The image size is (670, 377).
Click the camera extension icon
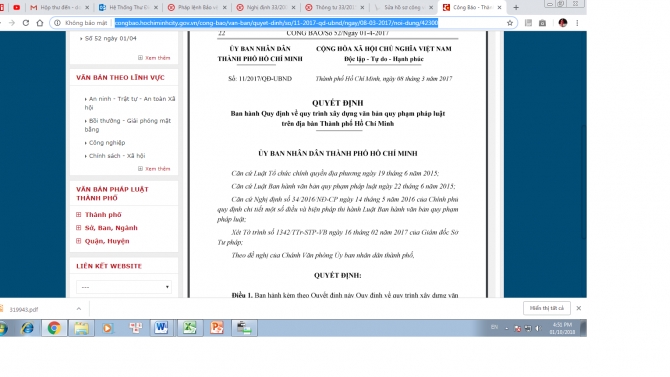coord(542,23)
